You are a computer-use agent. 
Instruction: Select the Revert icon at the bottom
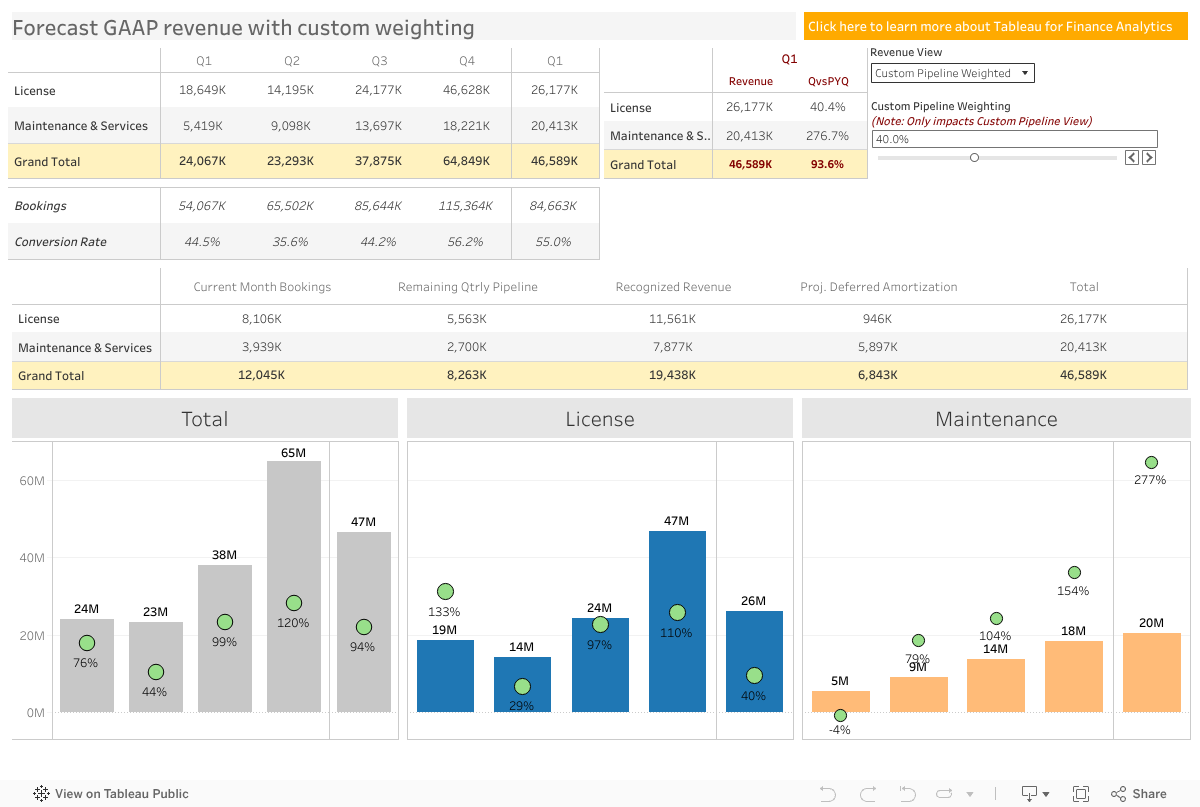pyautogui.click(x=907, y=793)
